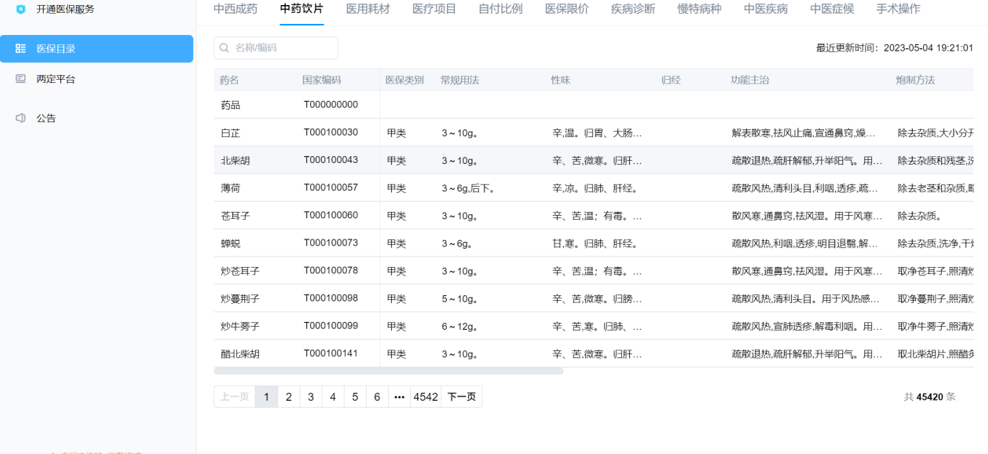Click code T000000000
The height and width of the screenshot is (454, 988).
331,105
